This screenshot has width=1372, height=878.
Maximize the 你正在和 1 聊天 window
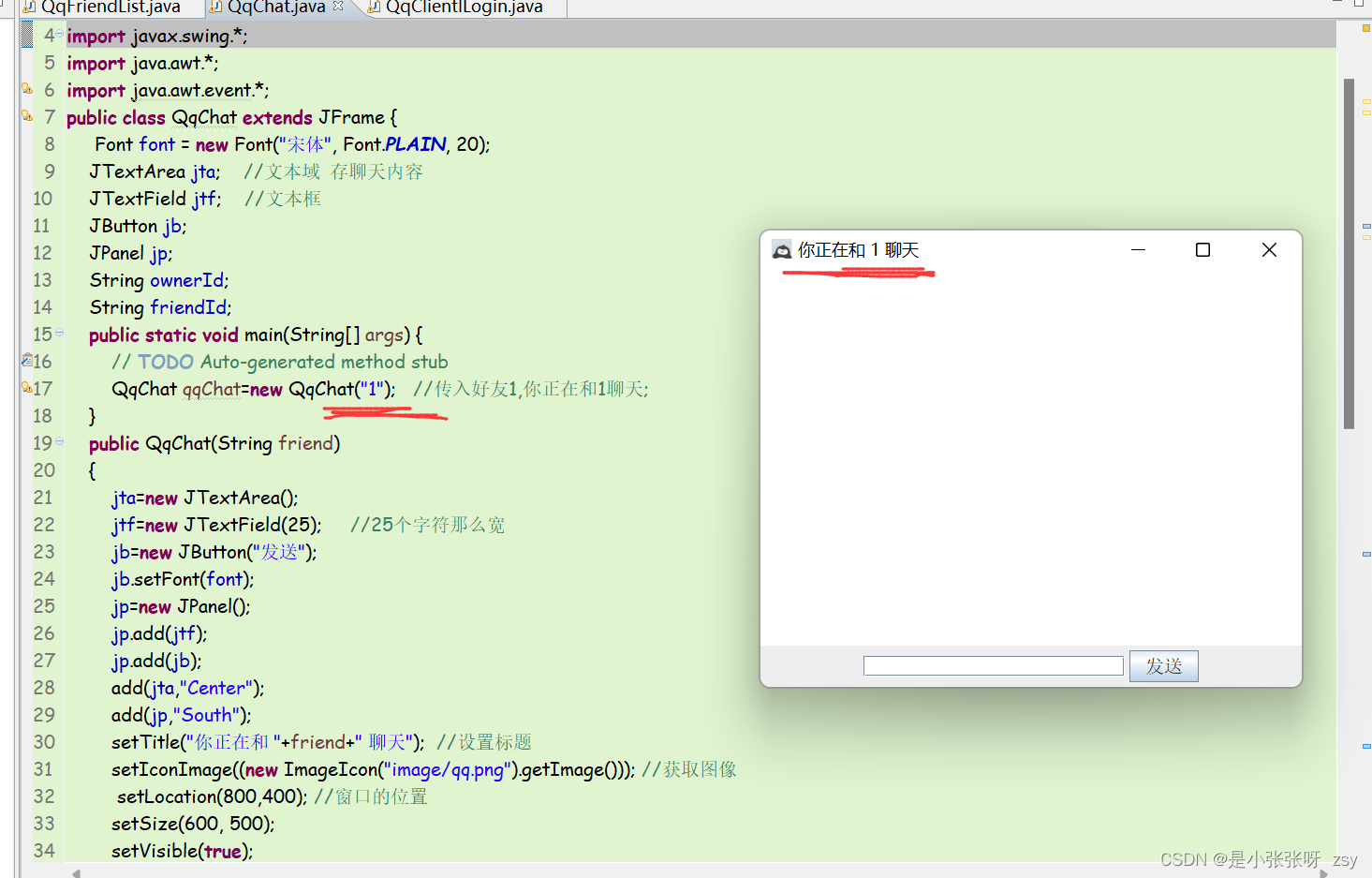pyautogui.click(x=1202, y=250)
